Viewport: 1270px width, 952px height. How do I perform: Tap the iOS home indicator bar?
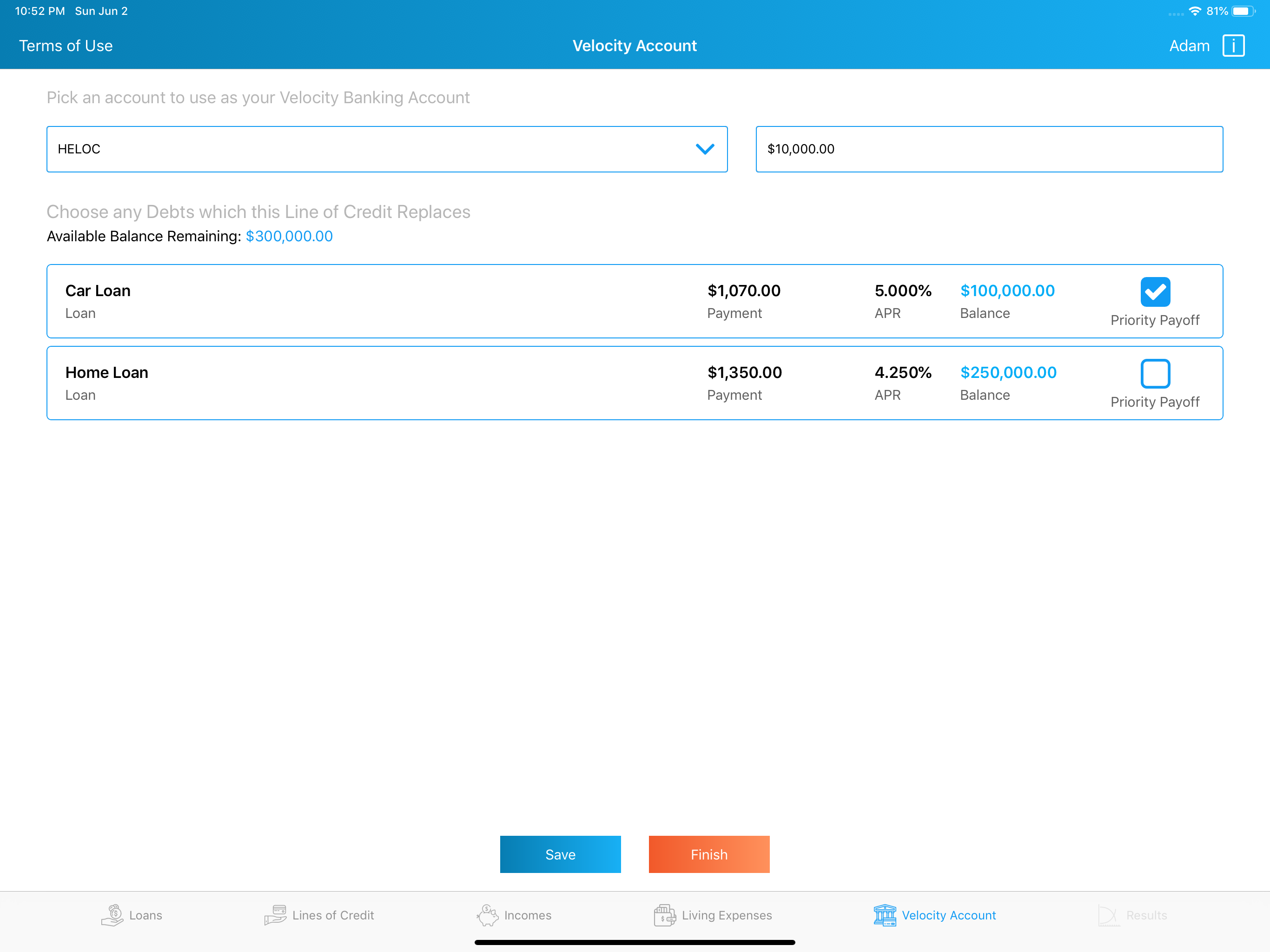coord(635,942)
